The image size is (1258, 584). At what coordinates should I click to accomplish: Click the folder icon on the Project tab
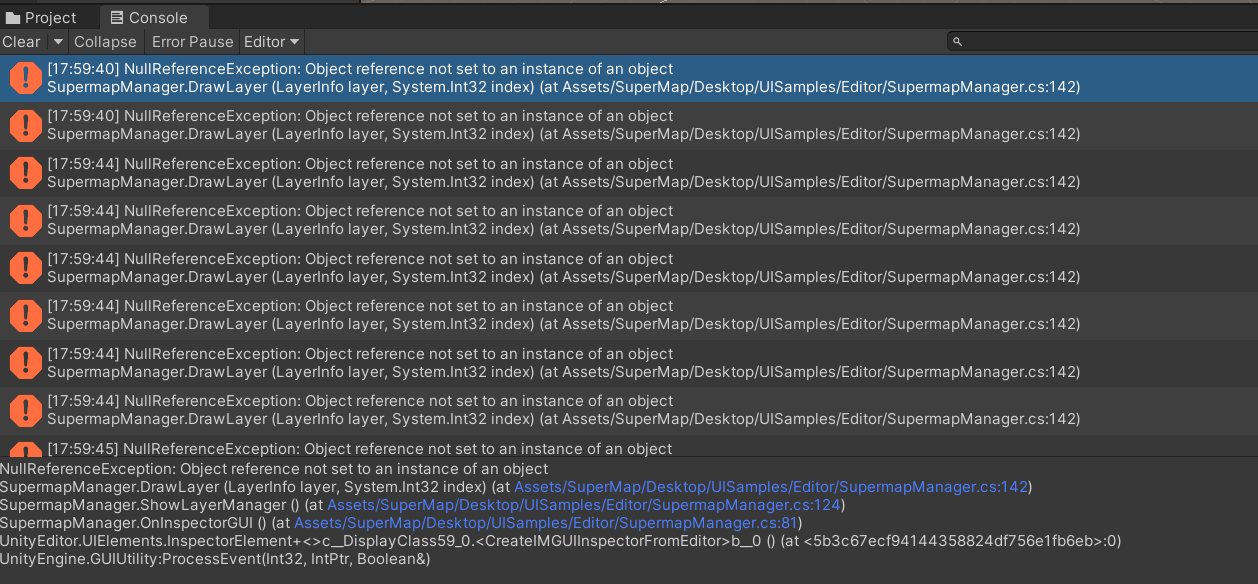13,18
